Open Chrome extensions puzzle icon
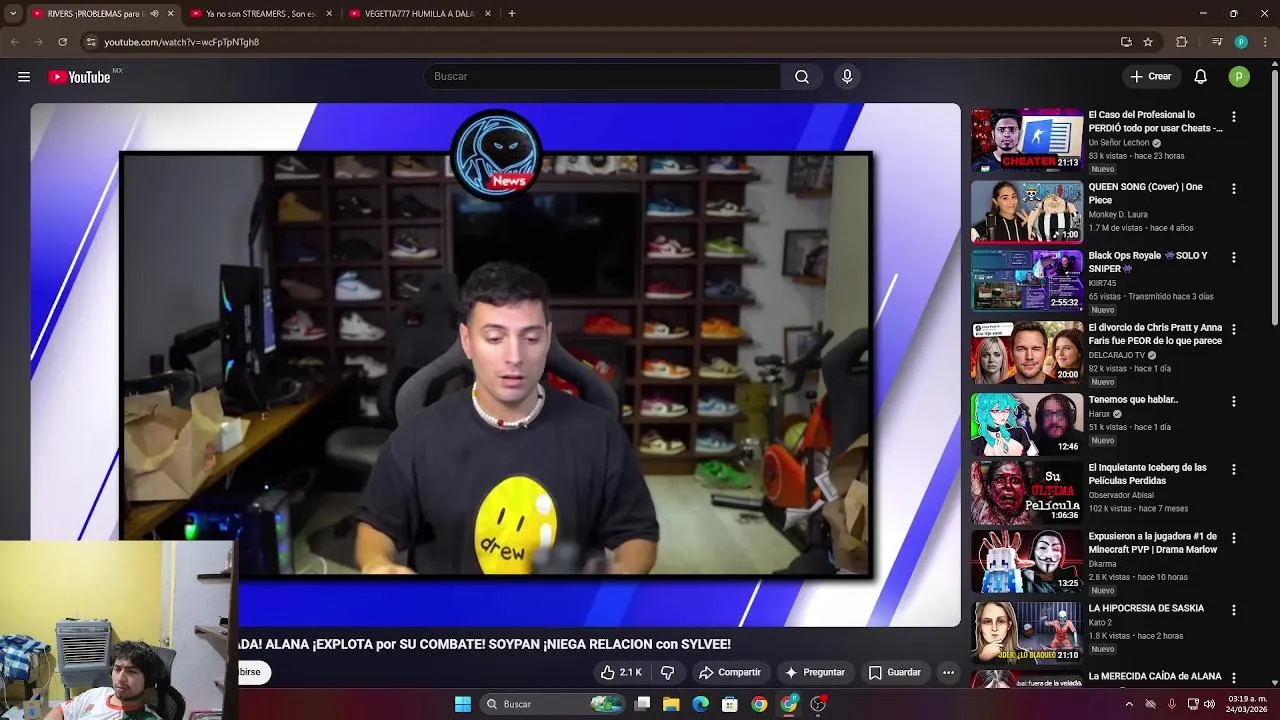Viewport: 1280px width, 720px height. pyautogui.click(x=1182, y=42)
